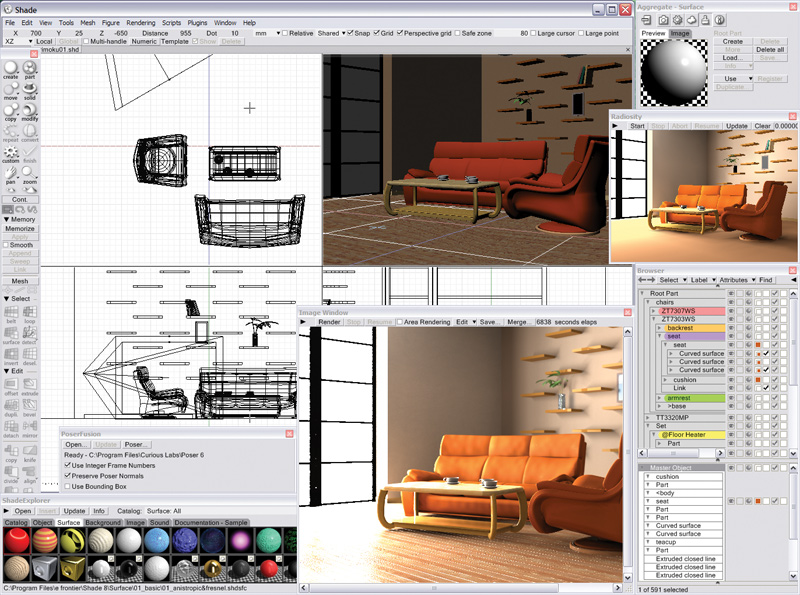Click the Memorize button
Viewport: 800px width, 595px height.
20,229
